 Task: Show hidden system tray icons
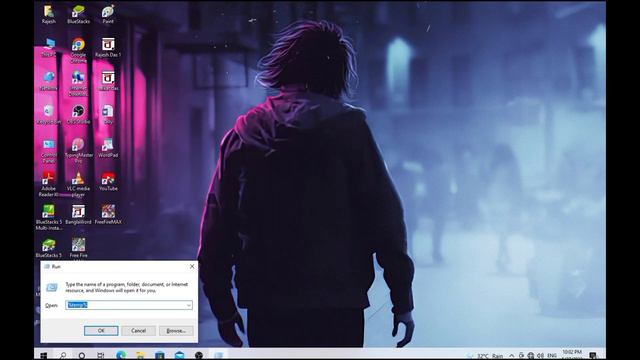tap(511, 356)
